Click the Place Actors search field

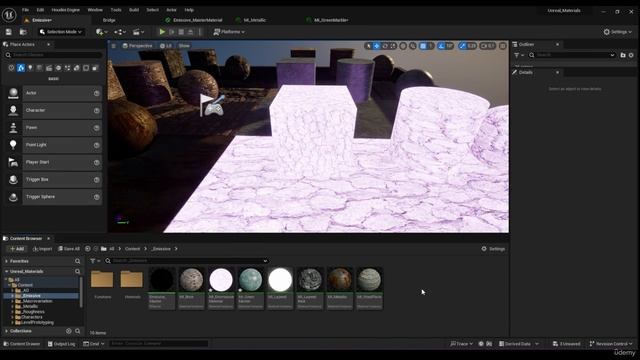pos(53,55)
